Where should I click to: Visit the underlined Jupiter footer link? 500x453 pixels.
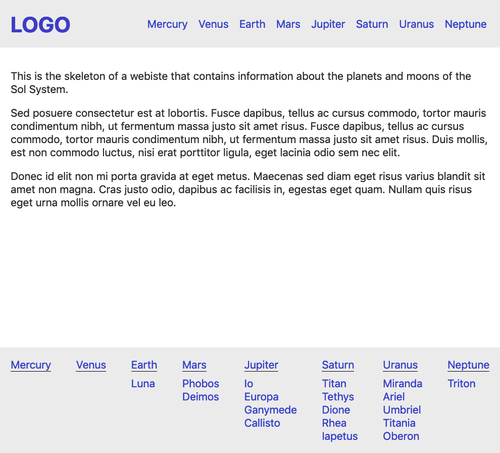pos(261,365)
